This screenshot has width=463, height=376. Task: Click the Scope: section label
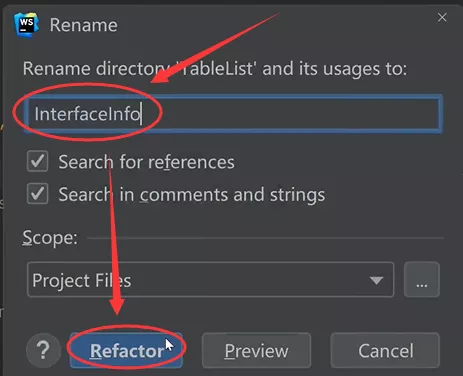50,238
